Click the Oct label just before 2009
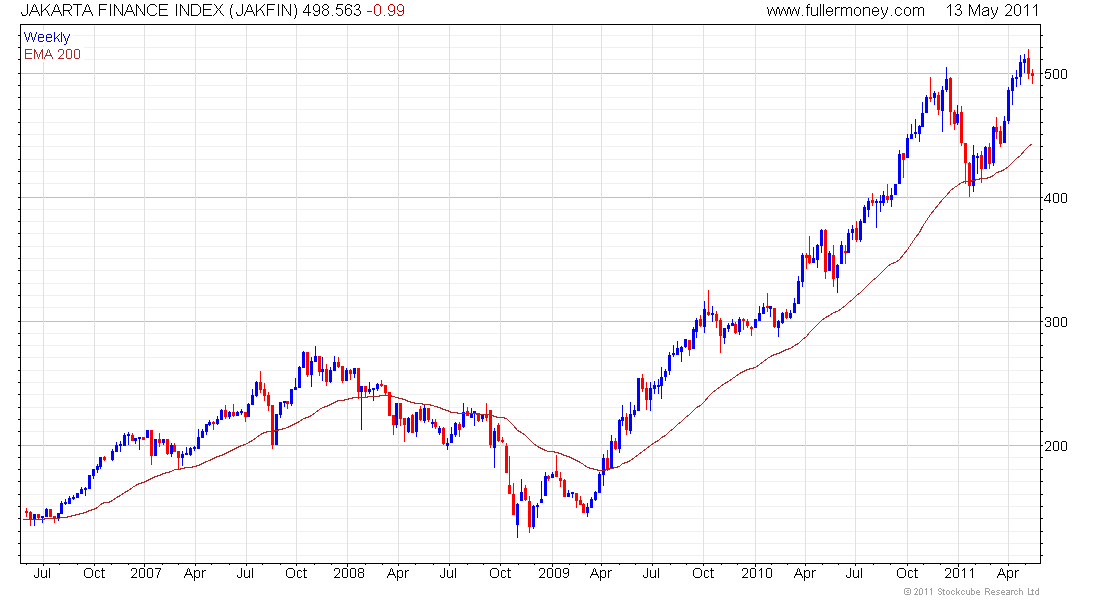The image size is (1100, 600). tap(500, 574)
